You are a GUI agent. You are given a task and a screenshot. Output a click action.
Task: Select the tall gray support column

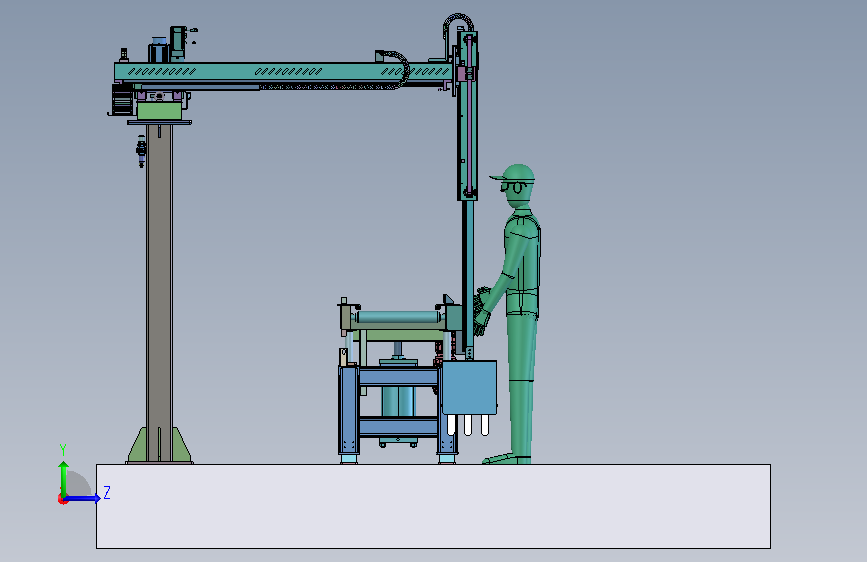pyautogui.click(x=159, y=292)
